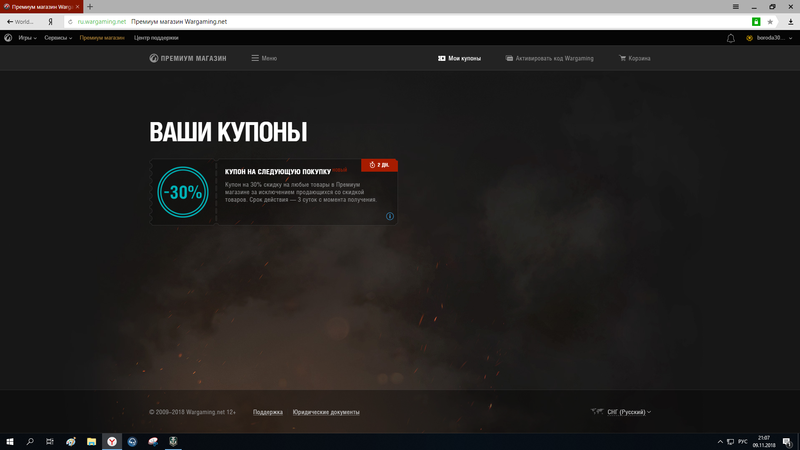The width and height of the screenshot is (800, 450).
Task: Show hidden system tray icons
Action: coord(720,442)
